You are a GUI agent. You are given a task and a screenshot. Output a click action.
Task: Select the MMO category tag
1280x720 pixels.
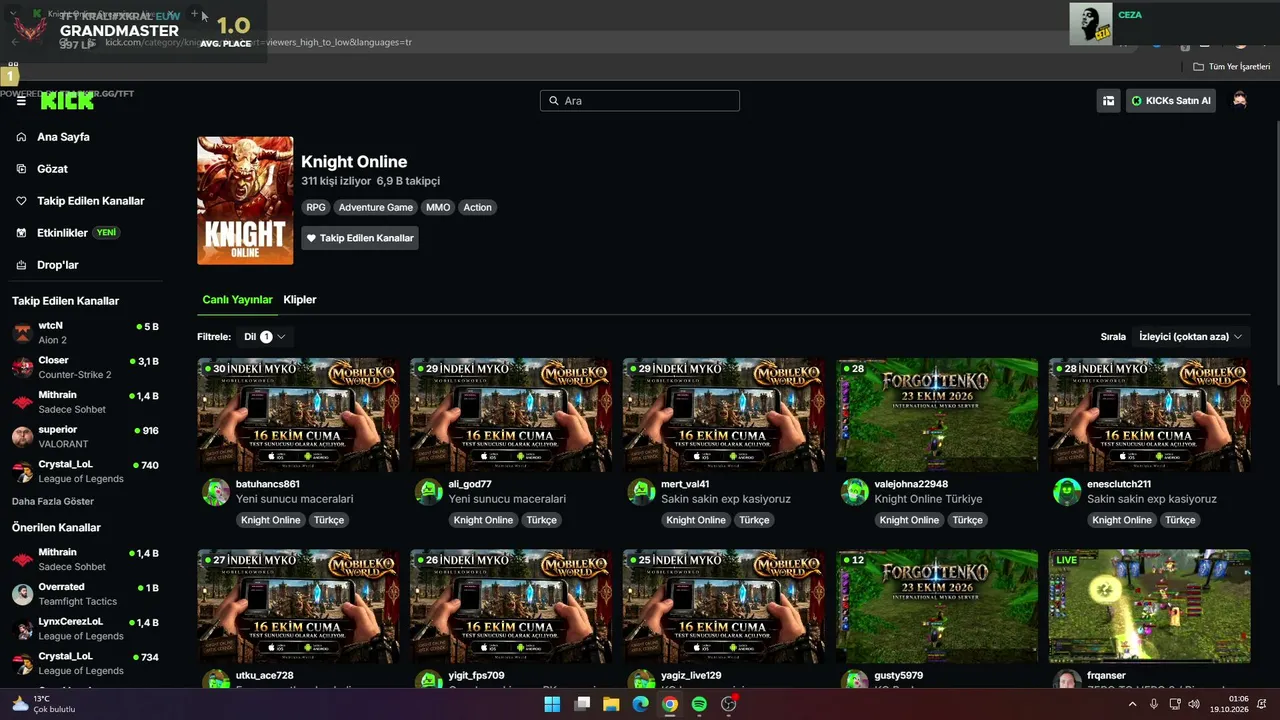438,207
